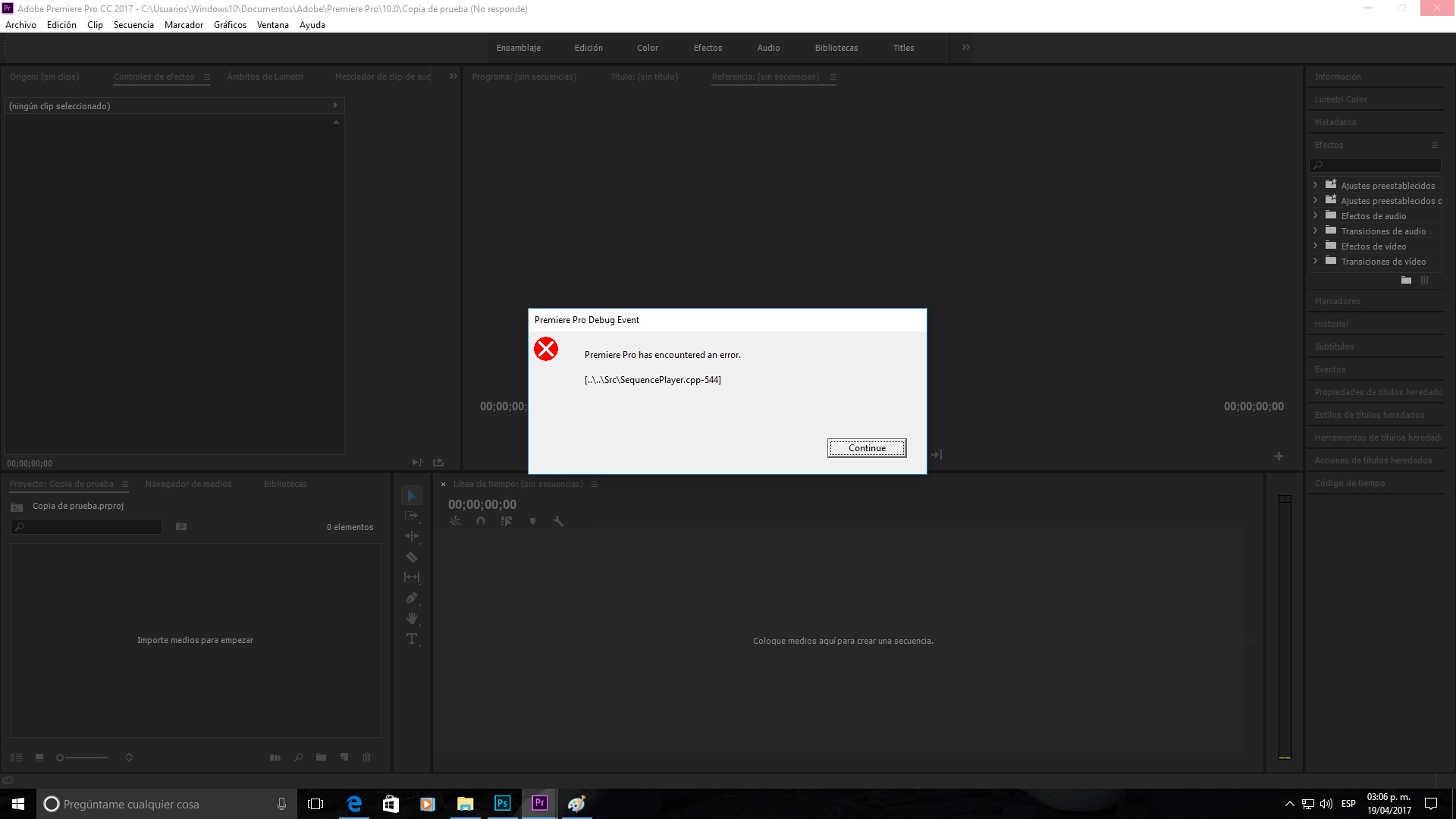Open the Secuencia menu
This screenshot has width=1456, height=819.
(133, 25)
